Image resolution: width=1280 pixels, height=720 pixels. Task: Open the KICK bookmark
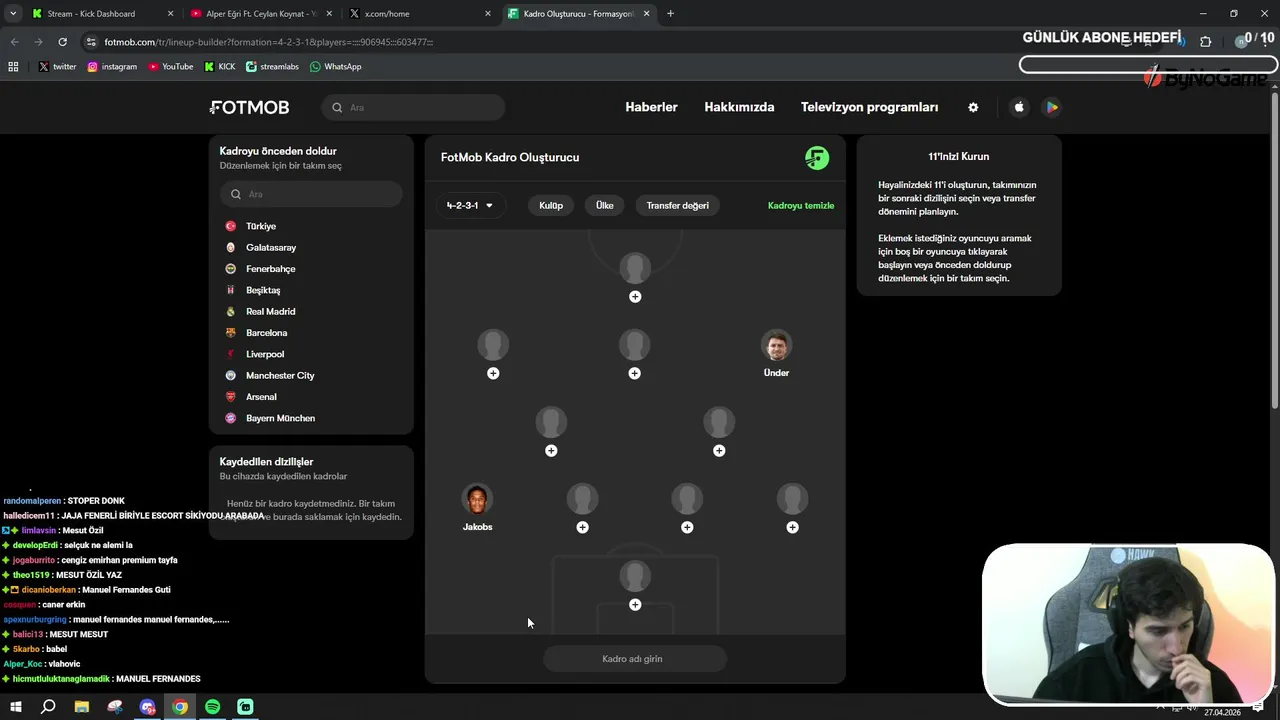pos(220,66)
